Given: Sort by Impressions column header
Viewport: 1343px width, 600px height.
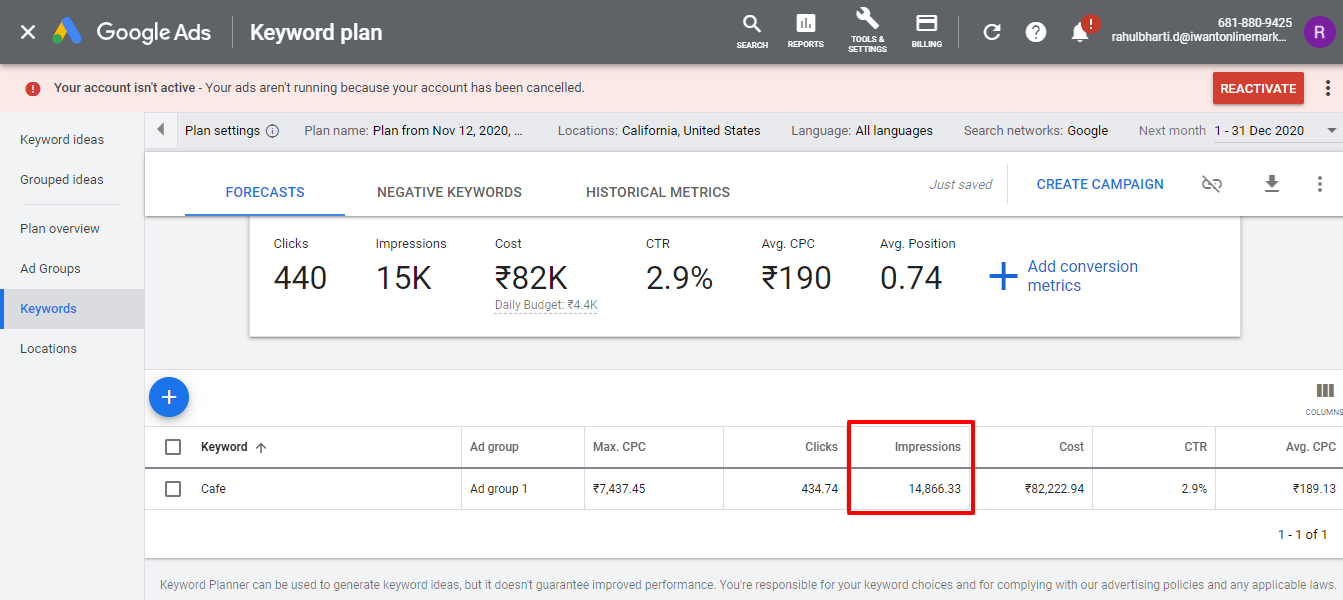Looking at the screenshot, I should 927,447.
